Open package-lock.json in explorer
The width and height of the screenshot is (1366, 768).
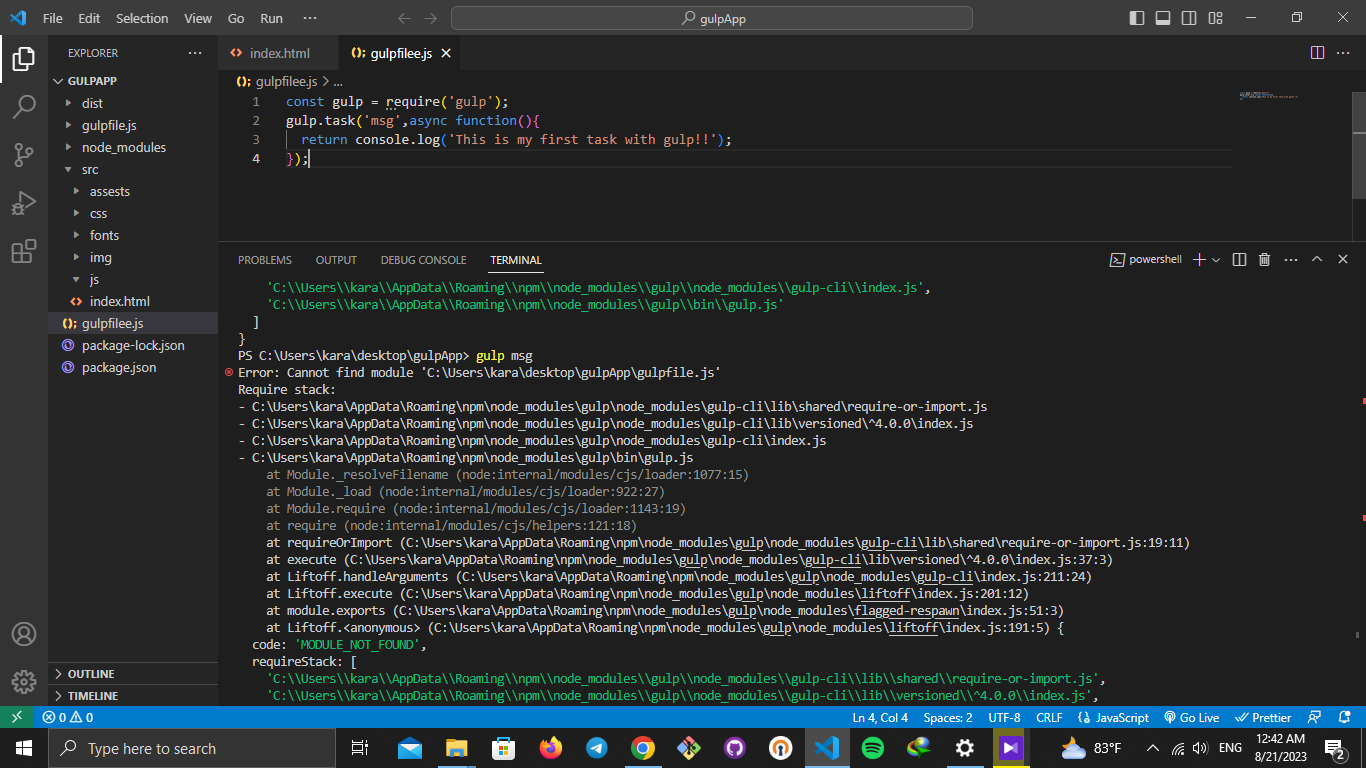click(133, 345)
